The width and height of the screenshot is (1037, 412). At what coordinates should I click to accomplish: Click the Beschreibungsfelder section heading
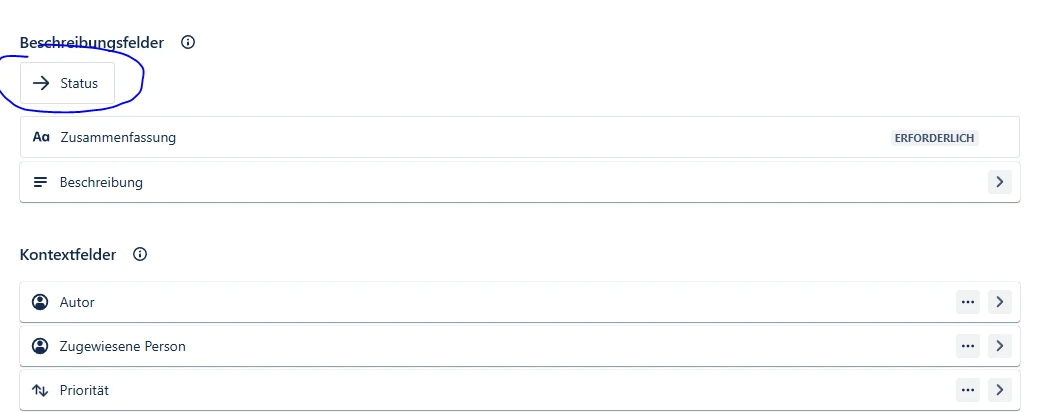[92, 43]
